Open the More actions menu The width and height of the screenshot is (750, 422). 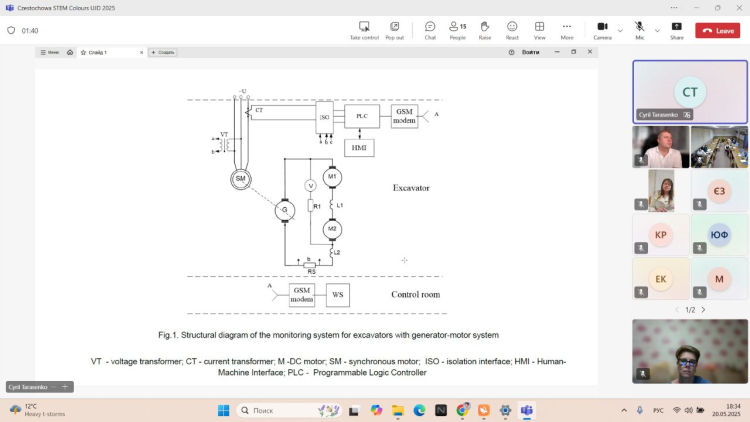click(567, 30)
